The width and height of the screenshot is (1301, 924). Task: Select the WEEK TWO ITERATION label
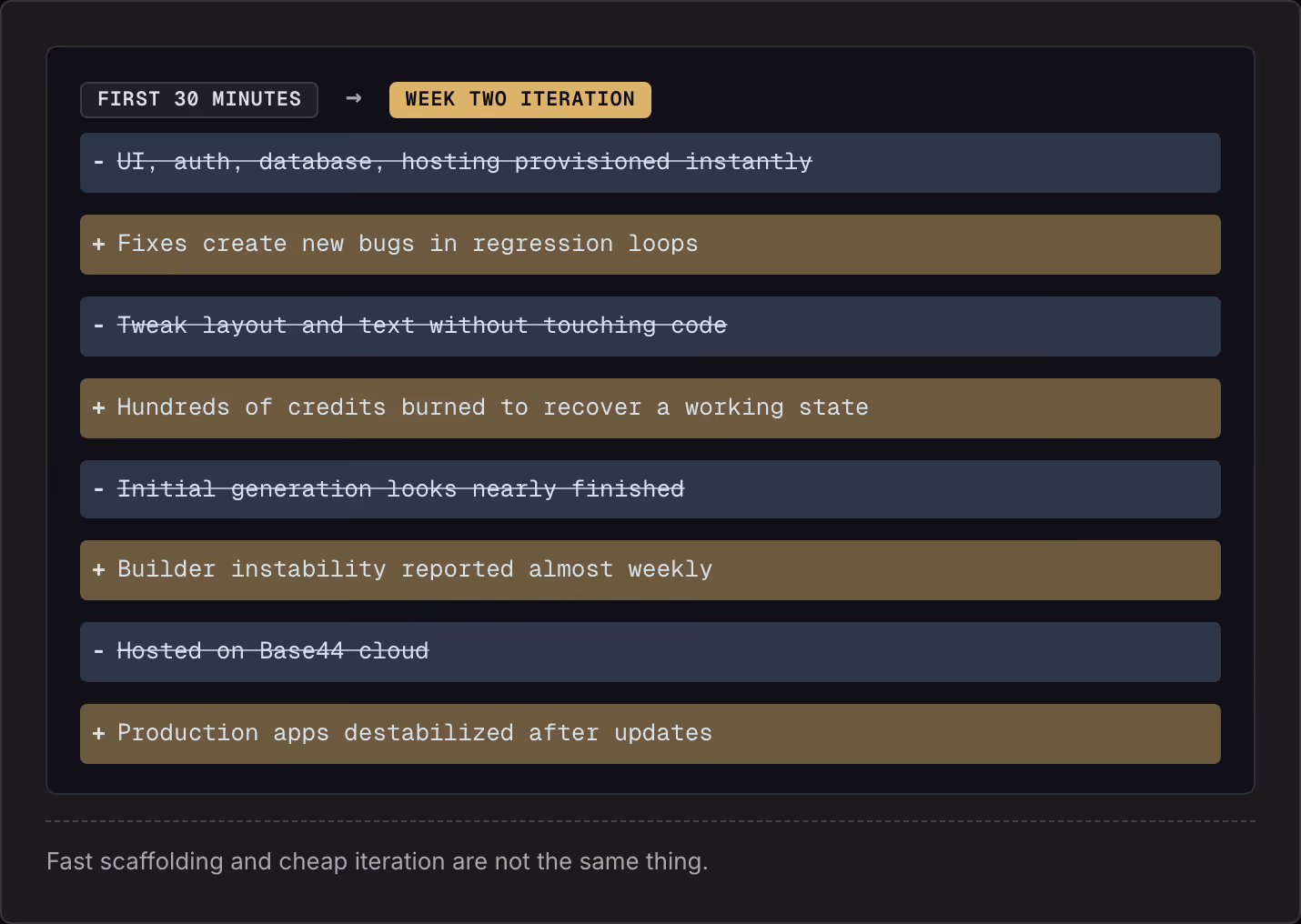(x=520, y=100)
